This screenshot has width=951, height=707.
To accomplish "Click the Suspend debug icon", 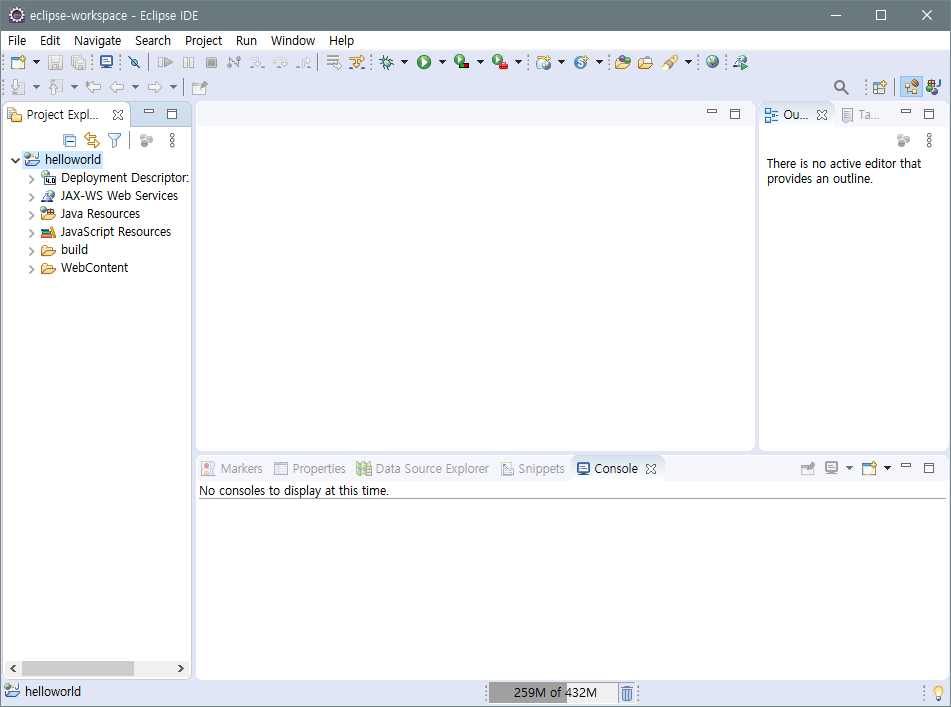I will (x=189, y=62).
